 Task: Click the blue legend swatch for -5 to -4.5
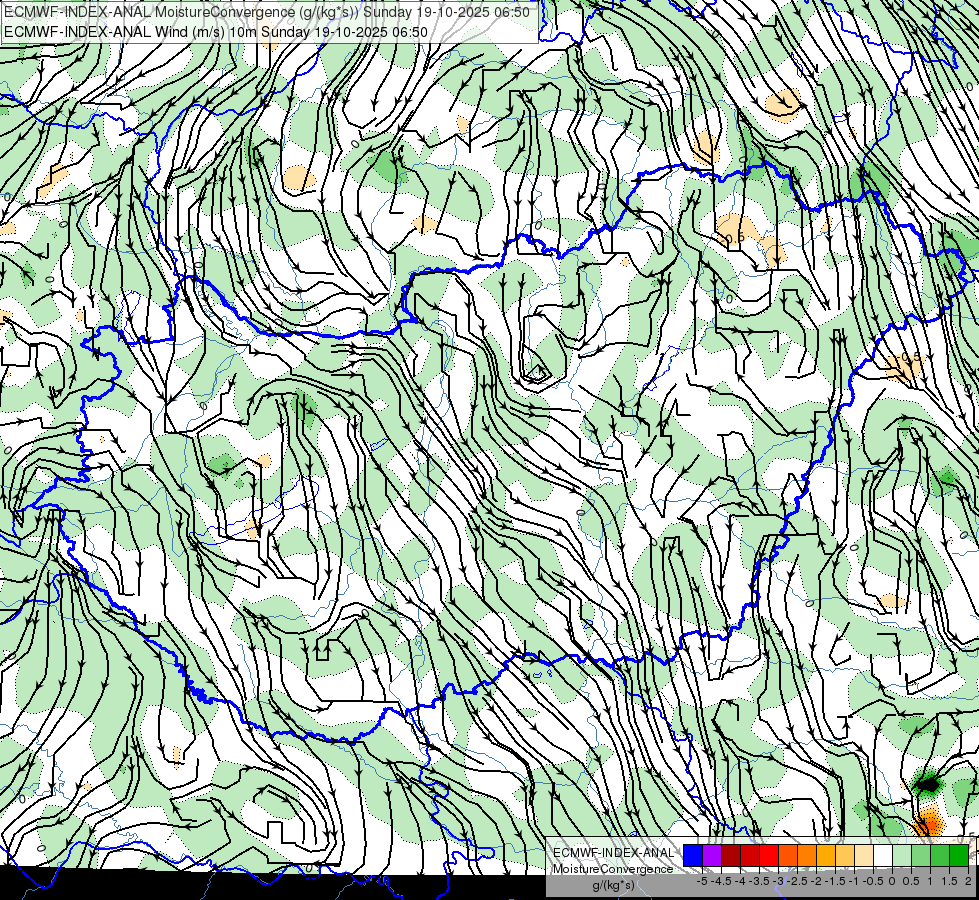pos(693,856)
